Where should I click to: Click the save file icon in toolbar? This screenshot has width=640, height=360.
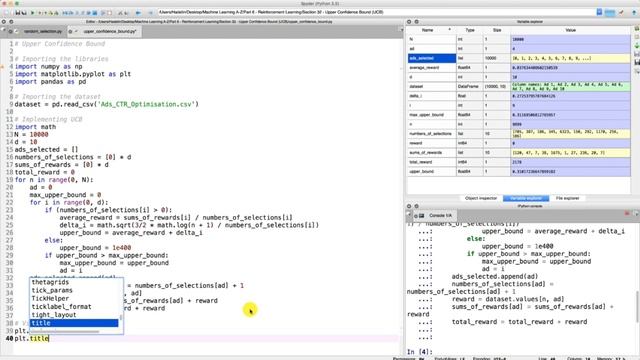pos(18,13)
